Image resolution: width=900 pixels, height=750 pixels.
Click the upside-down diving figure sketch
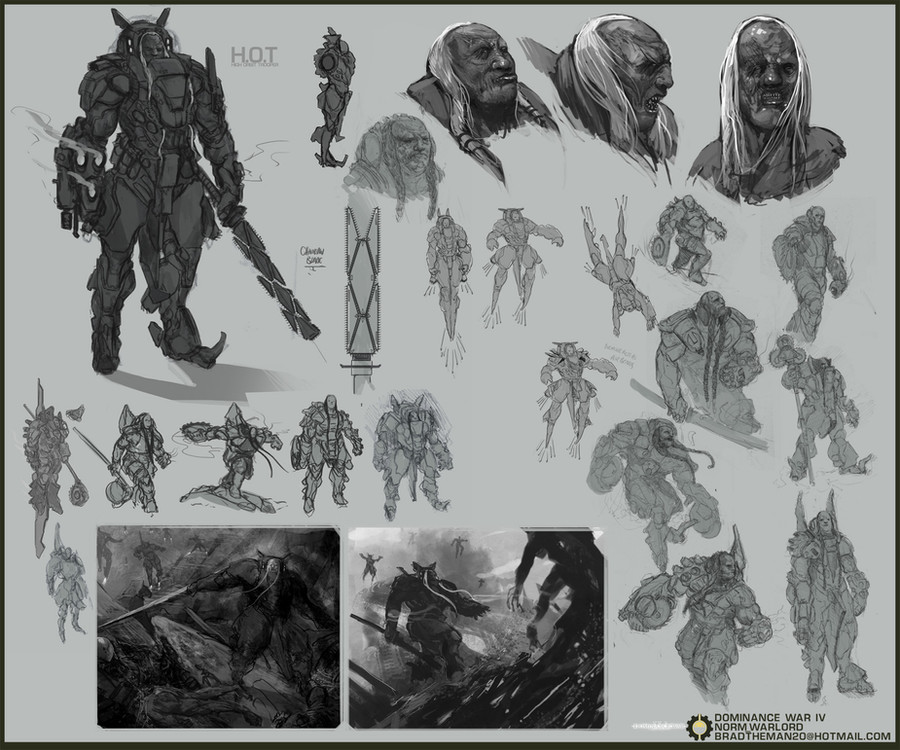[x=617, y=267]
